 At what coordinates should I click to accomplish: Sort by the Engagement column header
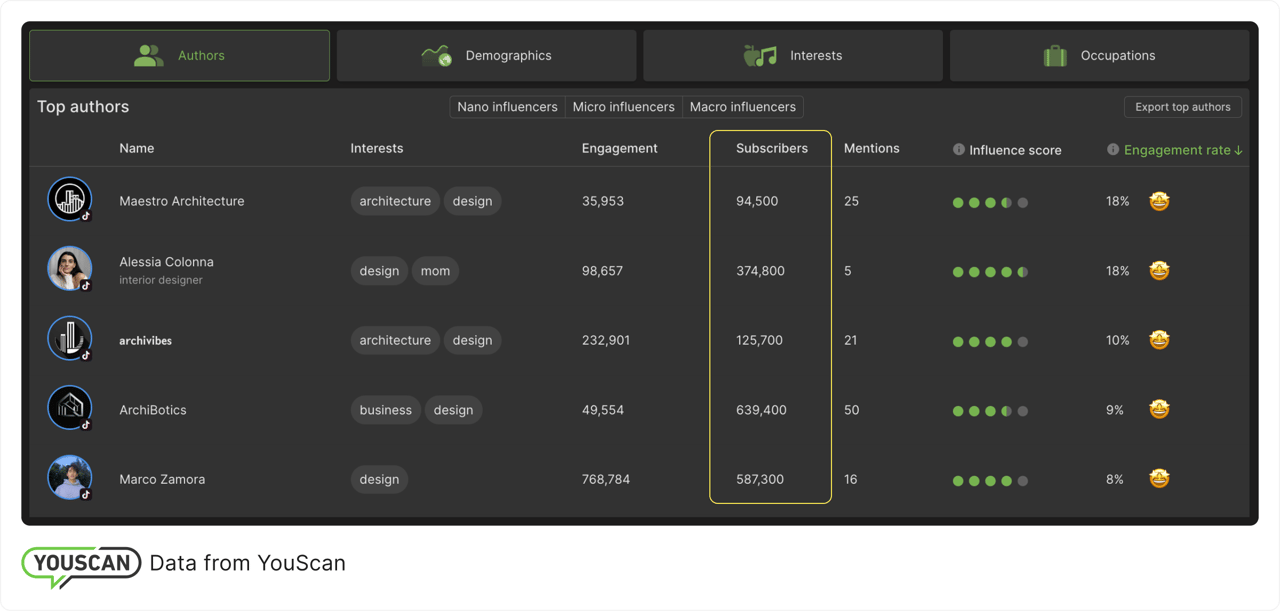[x=619, y=148]
